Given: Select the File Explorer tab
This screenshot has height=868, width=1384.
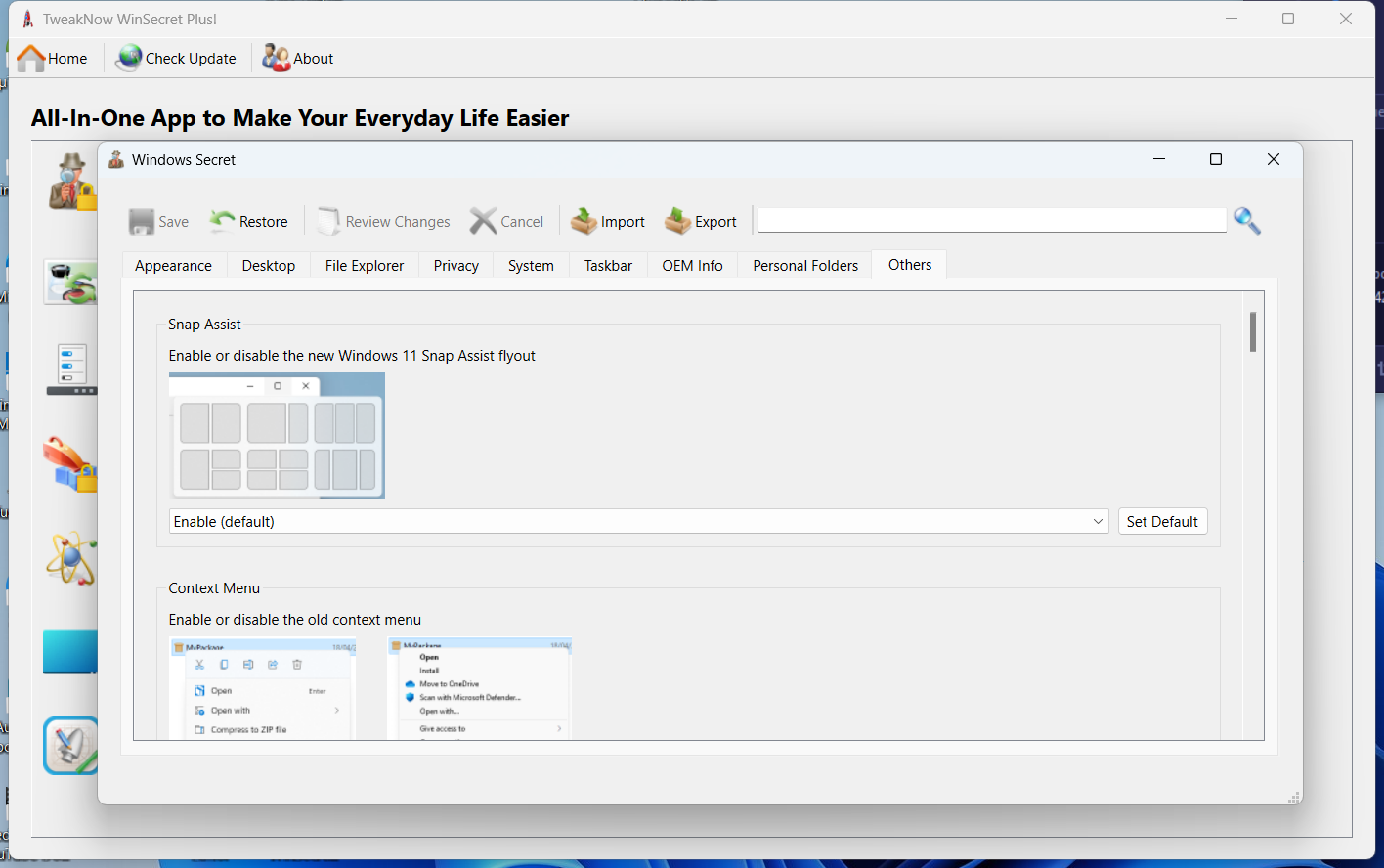Looking at the screenshot, I should pos(365,266).
